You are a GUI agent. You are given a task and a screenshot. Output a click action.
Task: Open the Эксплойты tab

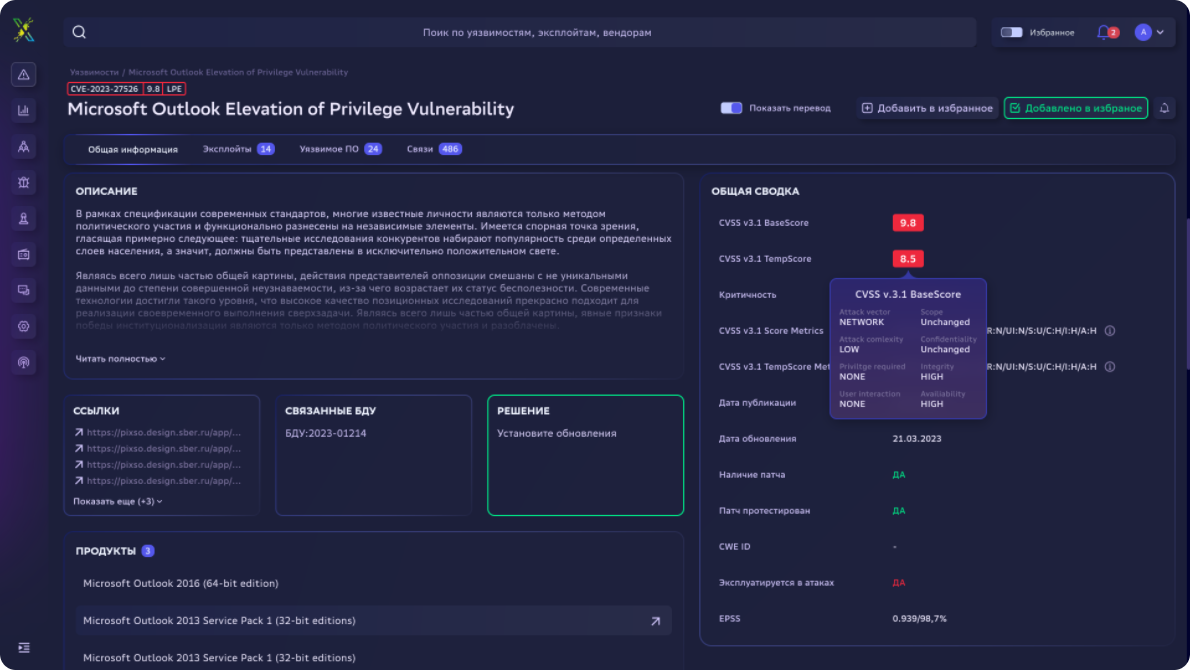click(x=238, y=149)
